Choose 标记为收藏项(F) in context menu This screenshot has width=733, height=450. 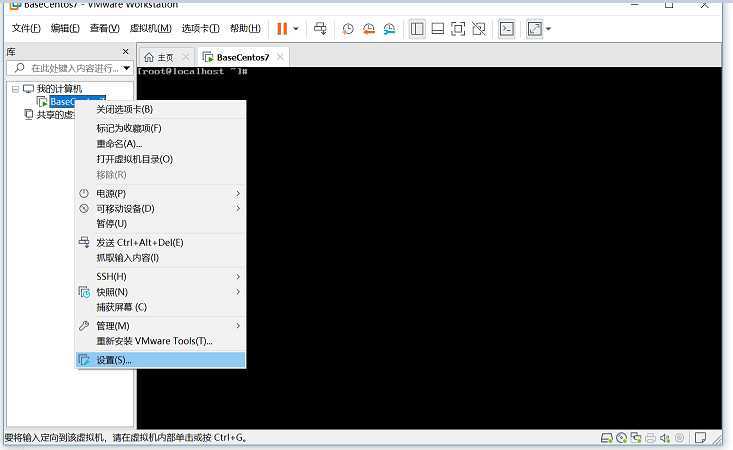pyautogui.click(x=160, y=128)
